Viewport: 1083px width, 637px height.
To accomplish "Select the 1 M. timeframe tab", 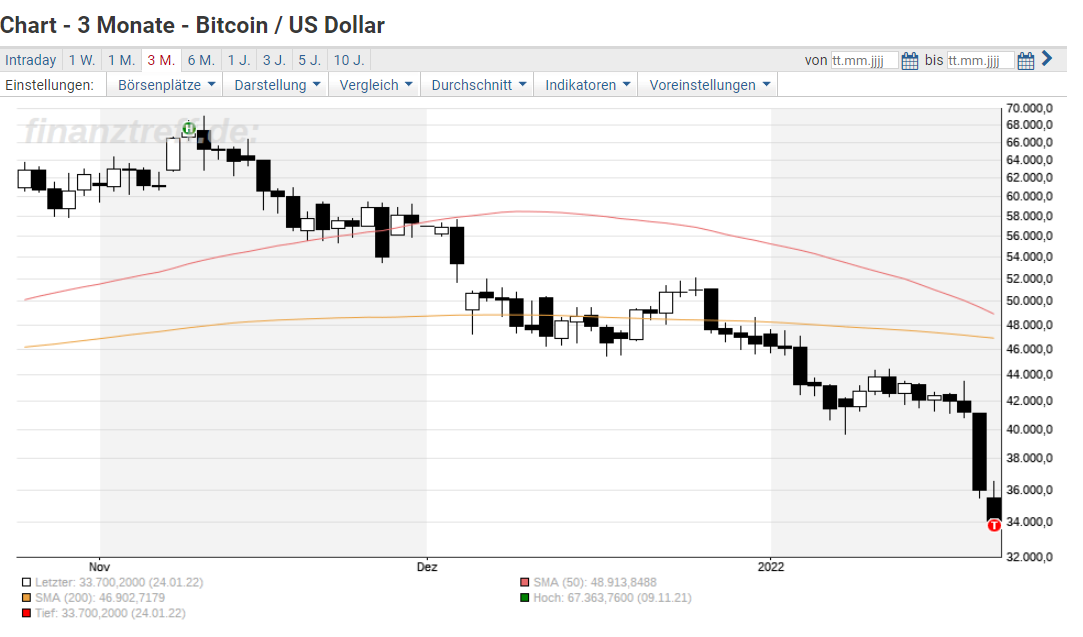I will click(122, 60).
